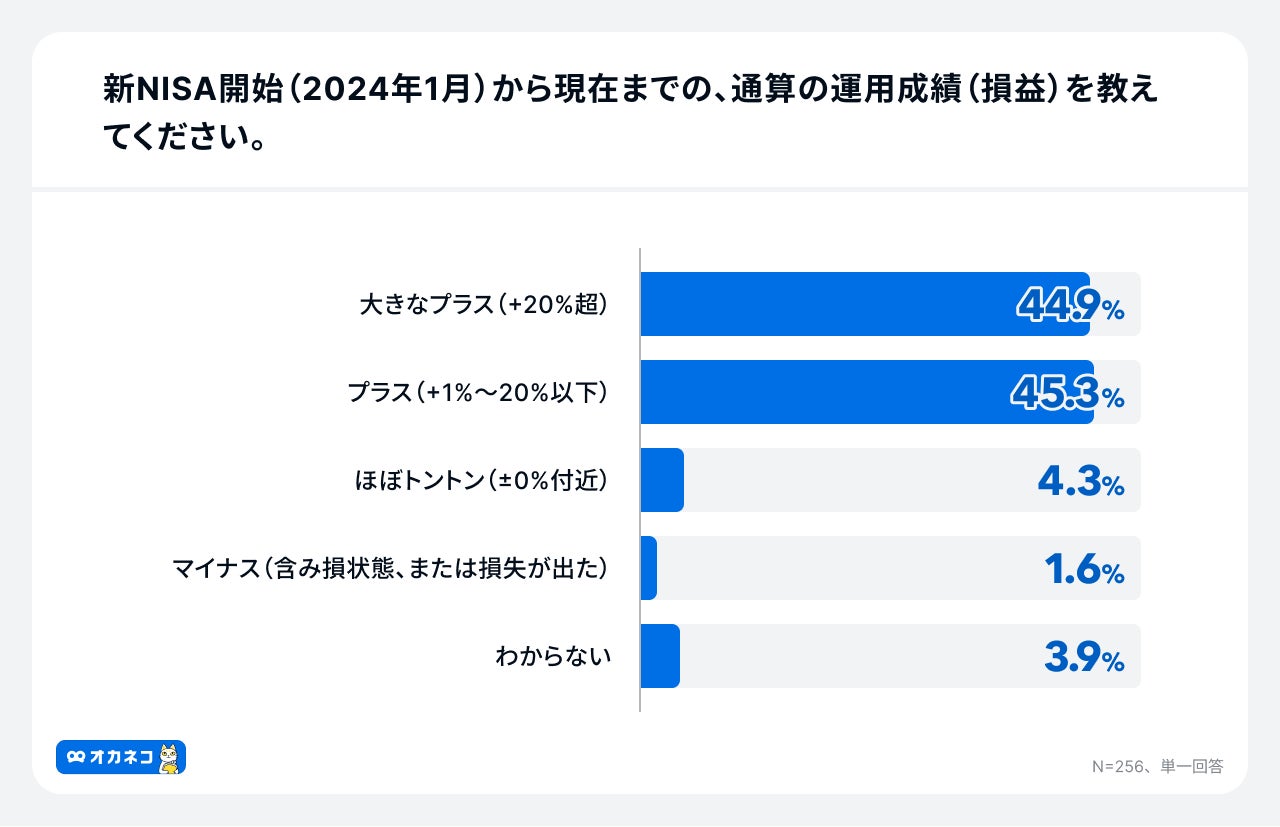This screenshot has height=827, width=1280.
Task: Click the プラス(+1%〜20%以下) label
Action: point(477,393)
